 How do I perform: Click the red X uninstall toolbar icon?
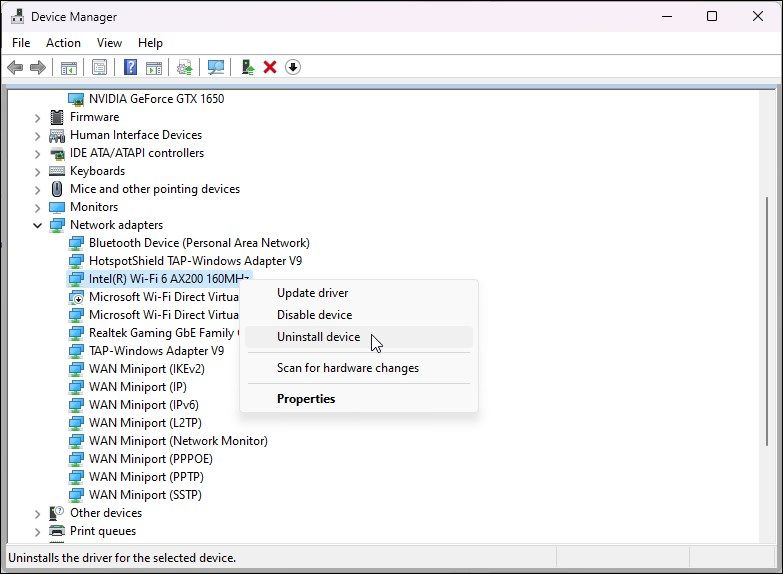click(270, 67)
